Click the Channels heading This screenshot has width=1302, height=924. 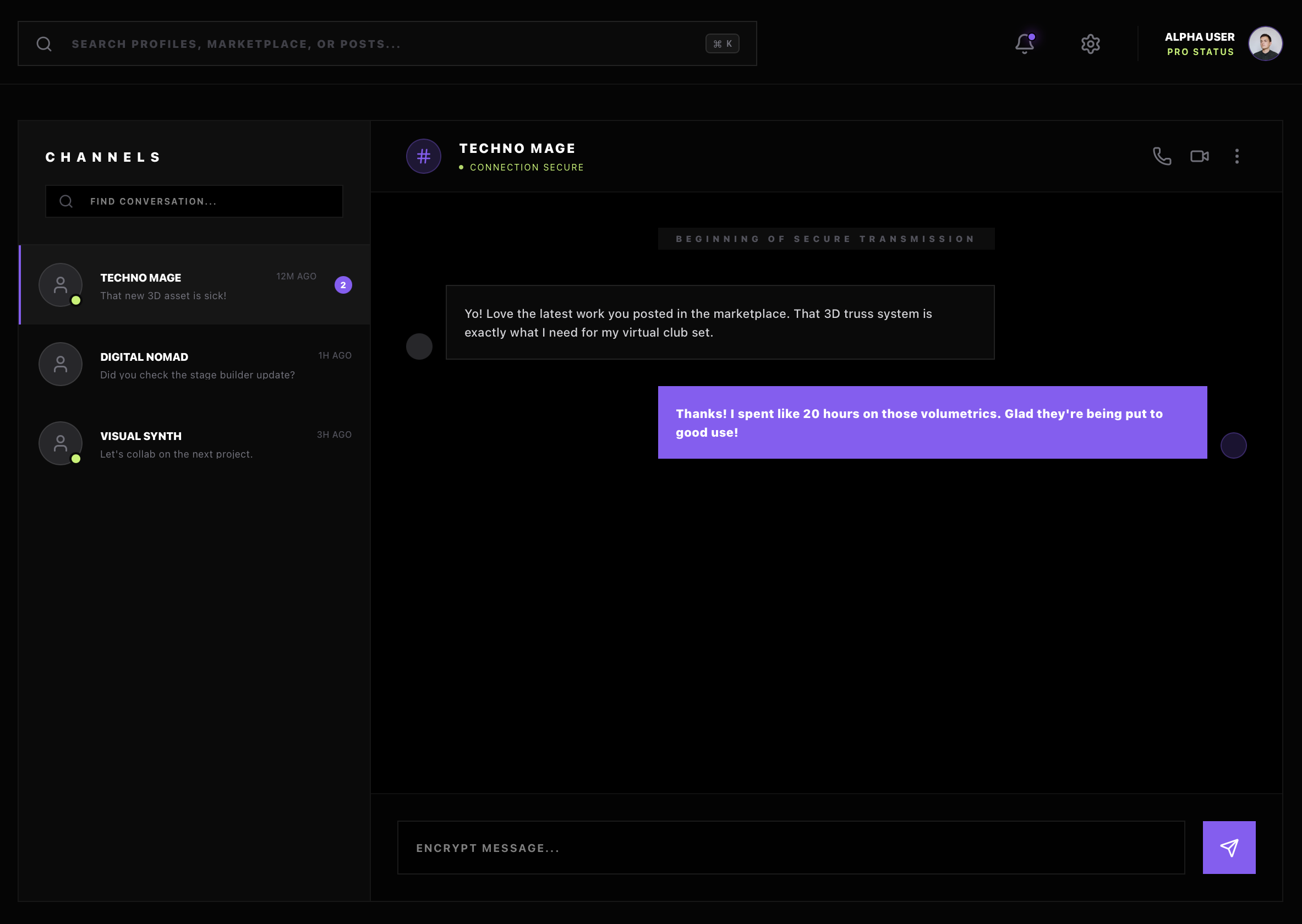pyautogui.click(x=103, y=157)
